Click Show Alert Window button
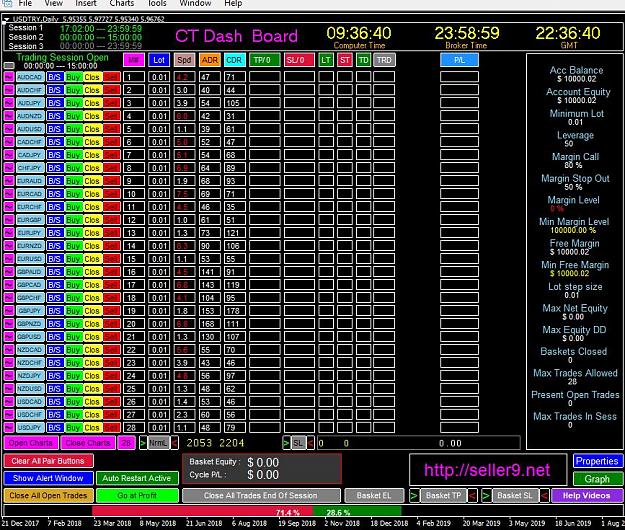625x530 pixels. click(x=48, y=478)
